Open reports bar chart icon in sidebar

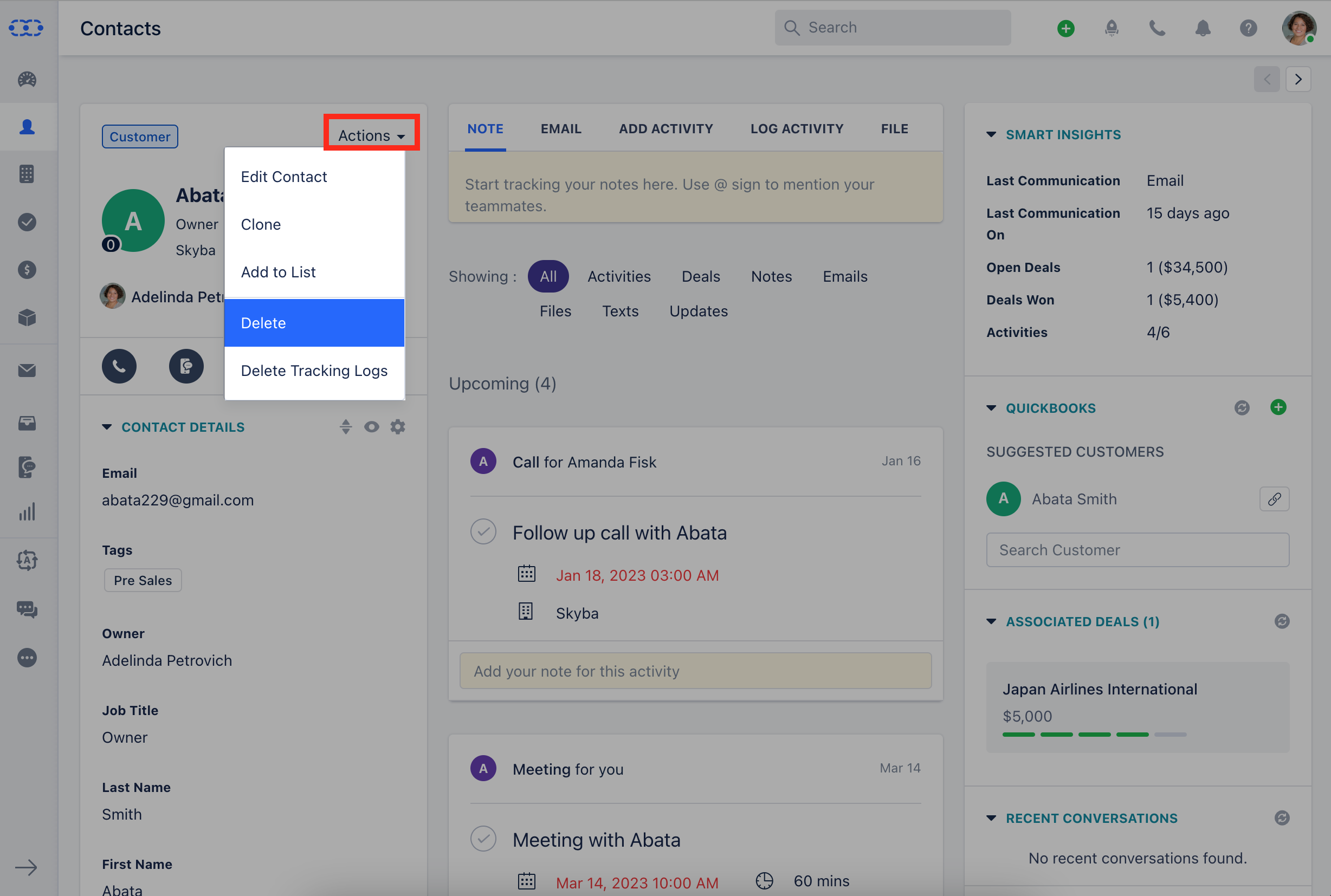coord(27,511)
